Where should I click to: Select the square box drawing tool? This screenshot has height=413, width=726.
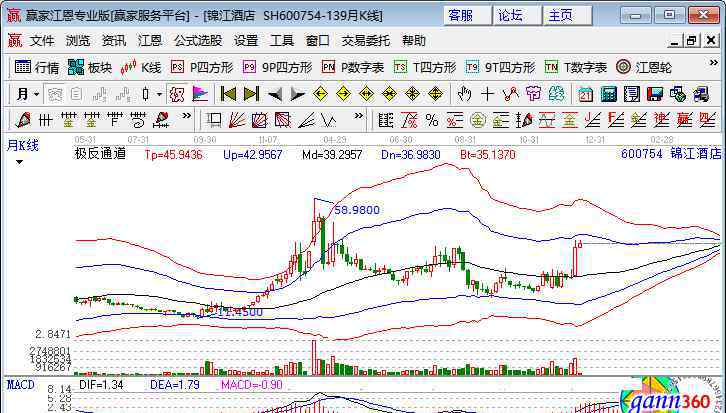click(214, 120)
